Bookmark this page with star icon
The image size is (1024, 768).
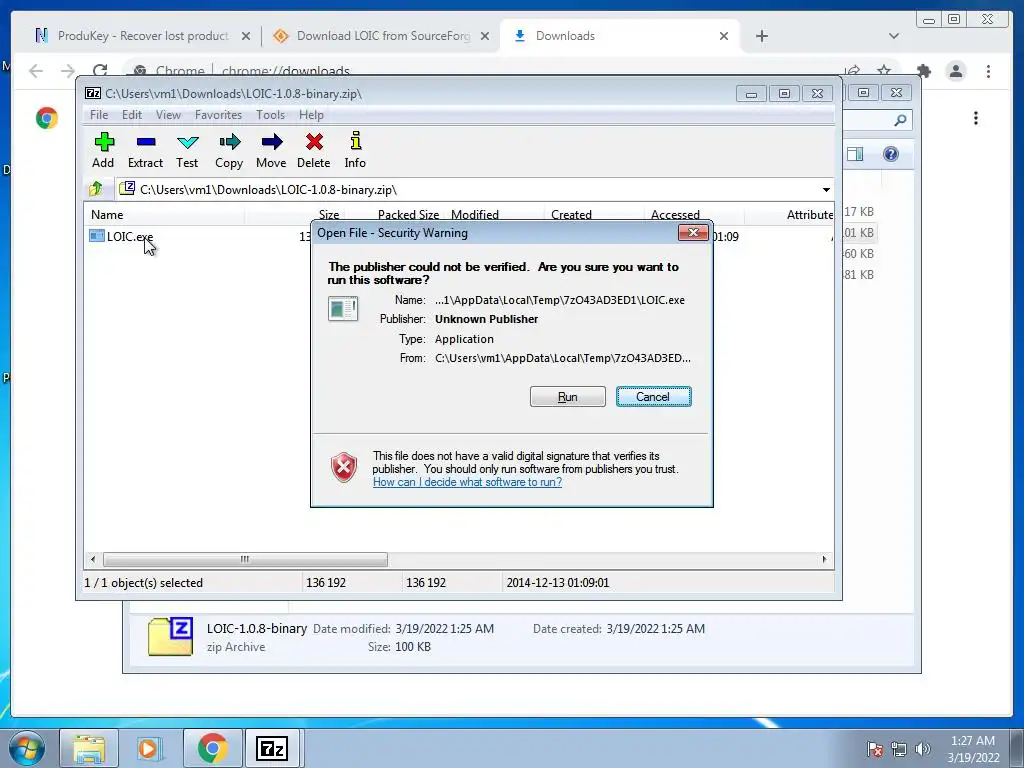coord(884,71)
